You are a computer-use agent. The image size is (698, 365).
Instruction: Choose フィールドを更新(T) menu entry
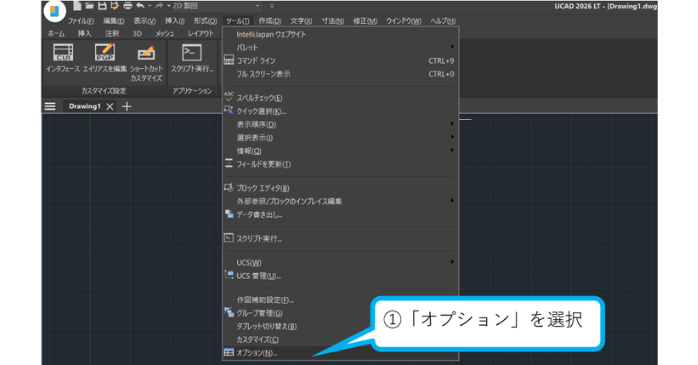[341, 164]
